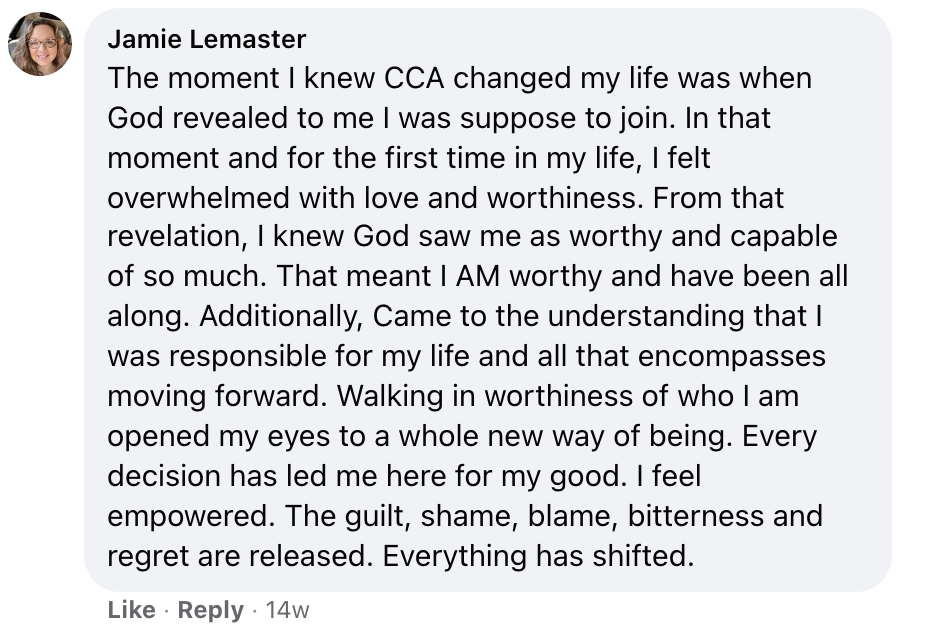948x630 pixels.
Task: Like Jamie Lemaster's comment
Action: [x=131, y=609]
